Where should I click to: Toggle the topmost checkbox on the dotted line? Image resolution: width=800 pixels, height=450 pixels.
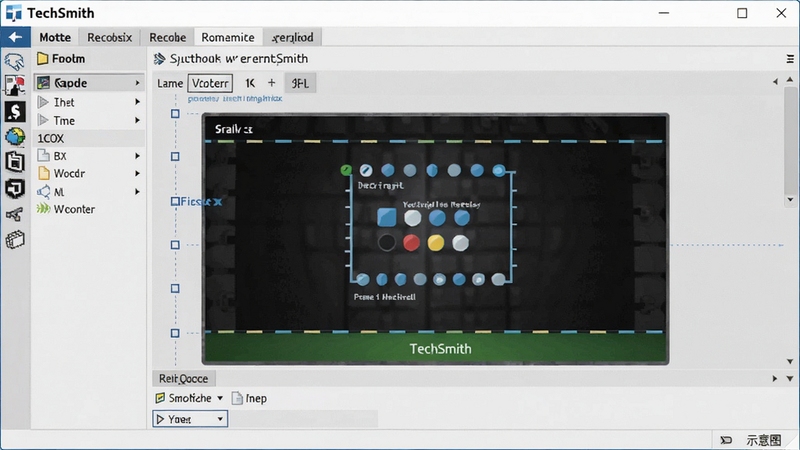click(x=175, y=113)
